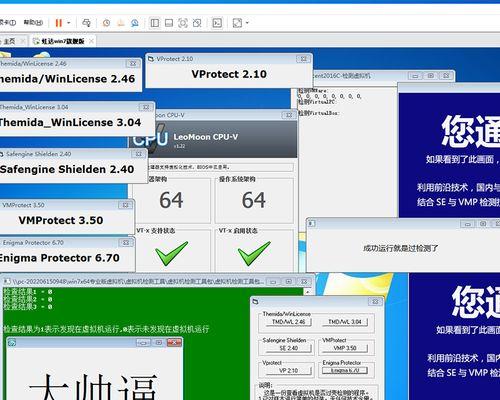Click the protector launcher window title icon
500x400 pixels.
pos(255,302)
